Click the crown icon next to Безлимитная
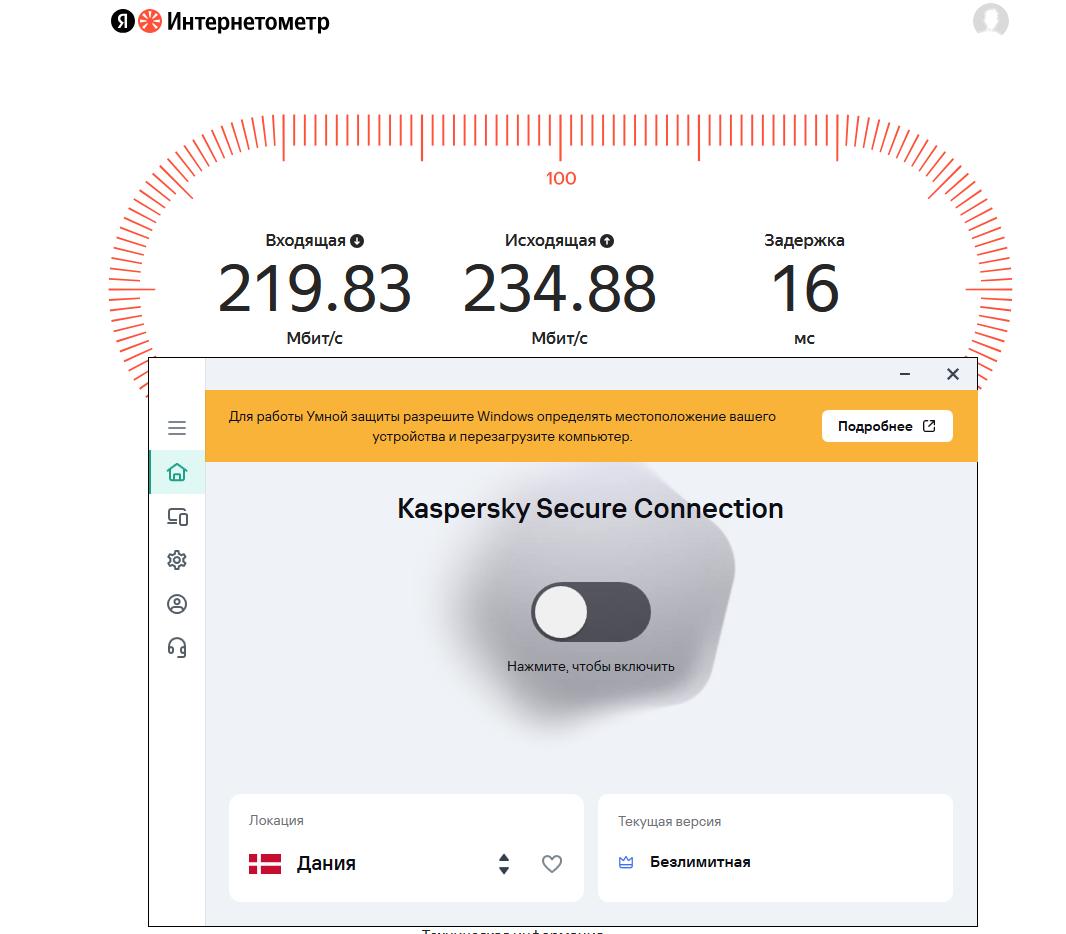 pos(626,862)
